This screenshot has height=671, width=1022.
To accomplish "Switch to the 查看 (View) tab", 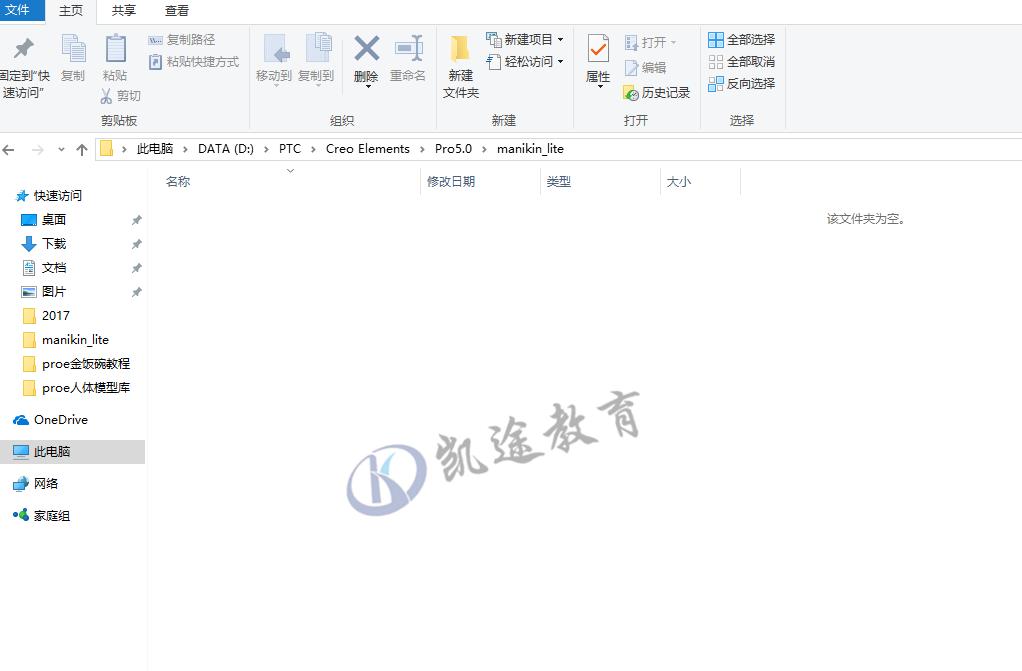I will click(x=175, y=11).
